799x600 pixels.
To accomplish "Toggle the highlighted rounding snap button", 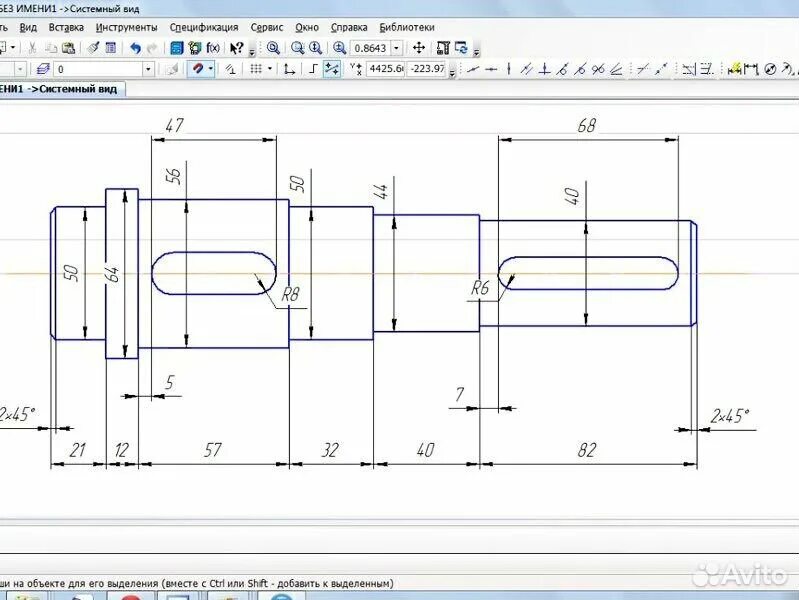I will [332, 69].
